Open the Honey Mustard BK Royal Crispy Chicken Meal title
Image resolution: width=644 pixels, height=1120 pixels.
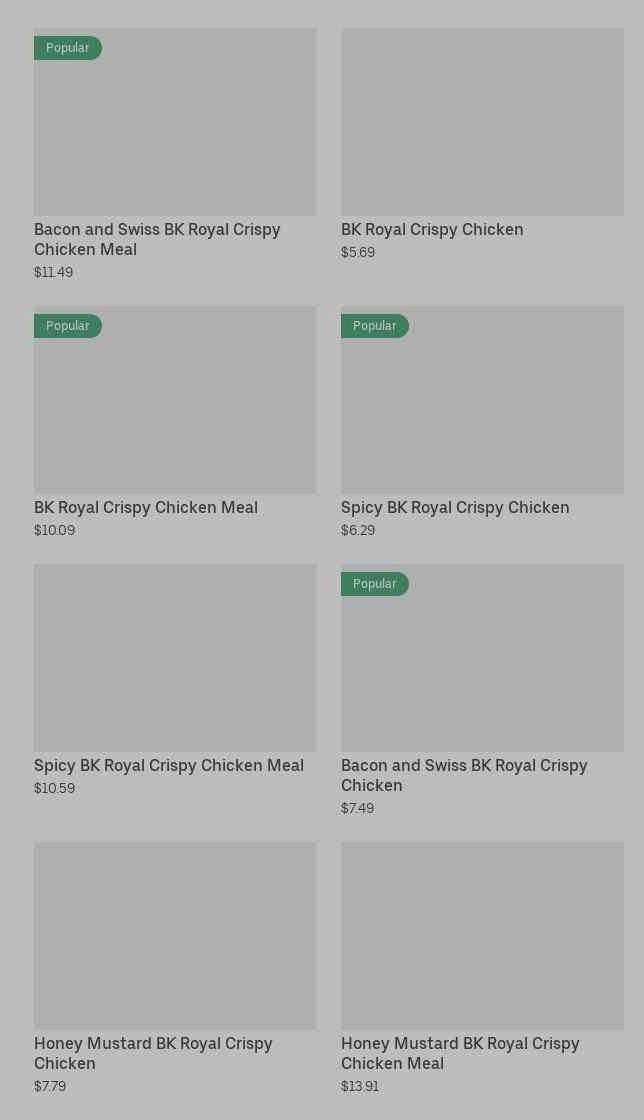tap(460, 1053)
